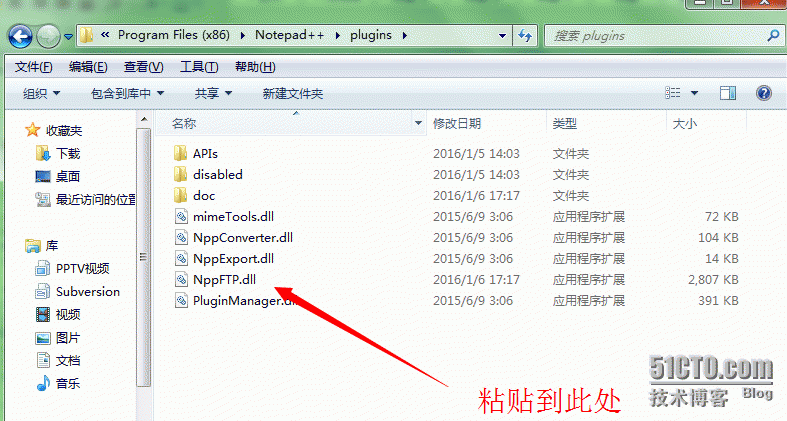Viewport: 787px width, 421px height.
Task: Select 库 in the navigation pane
Action: (52, 245)
